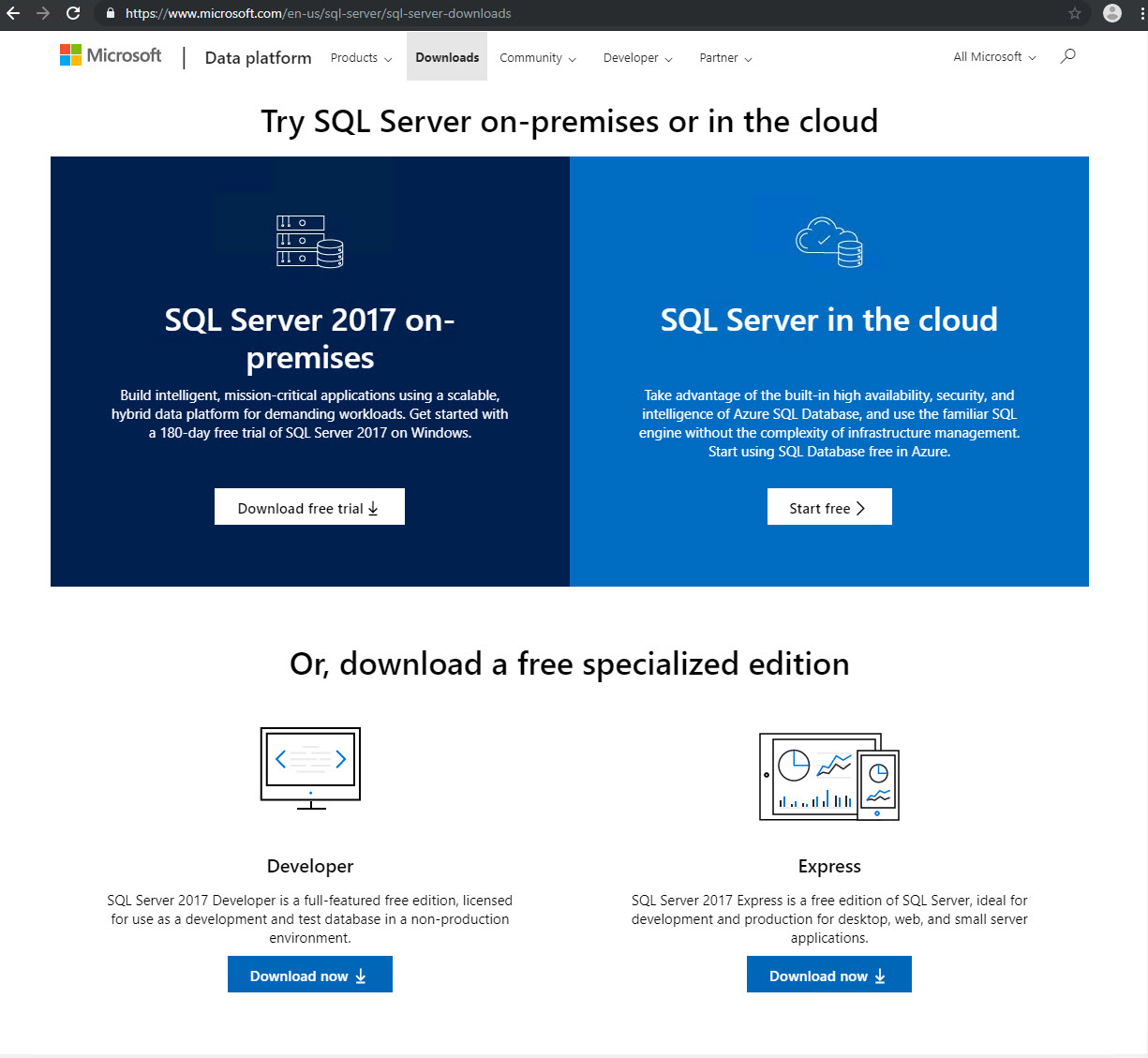Download now under Express edition
Viewport: 1148px width, 1058px height.
tap(829, 975)
